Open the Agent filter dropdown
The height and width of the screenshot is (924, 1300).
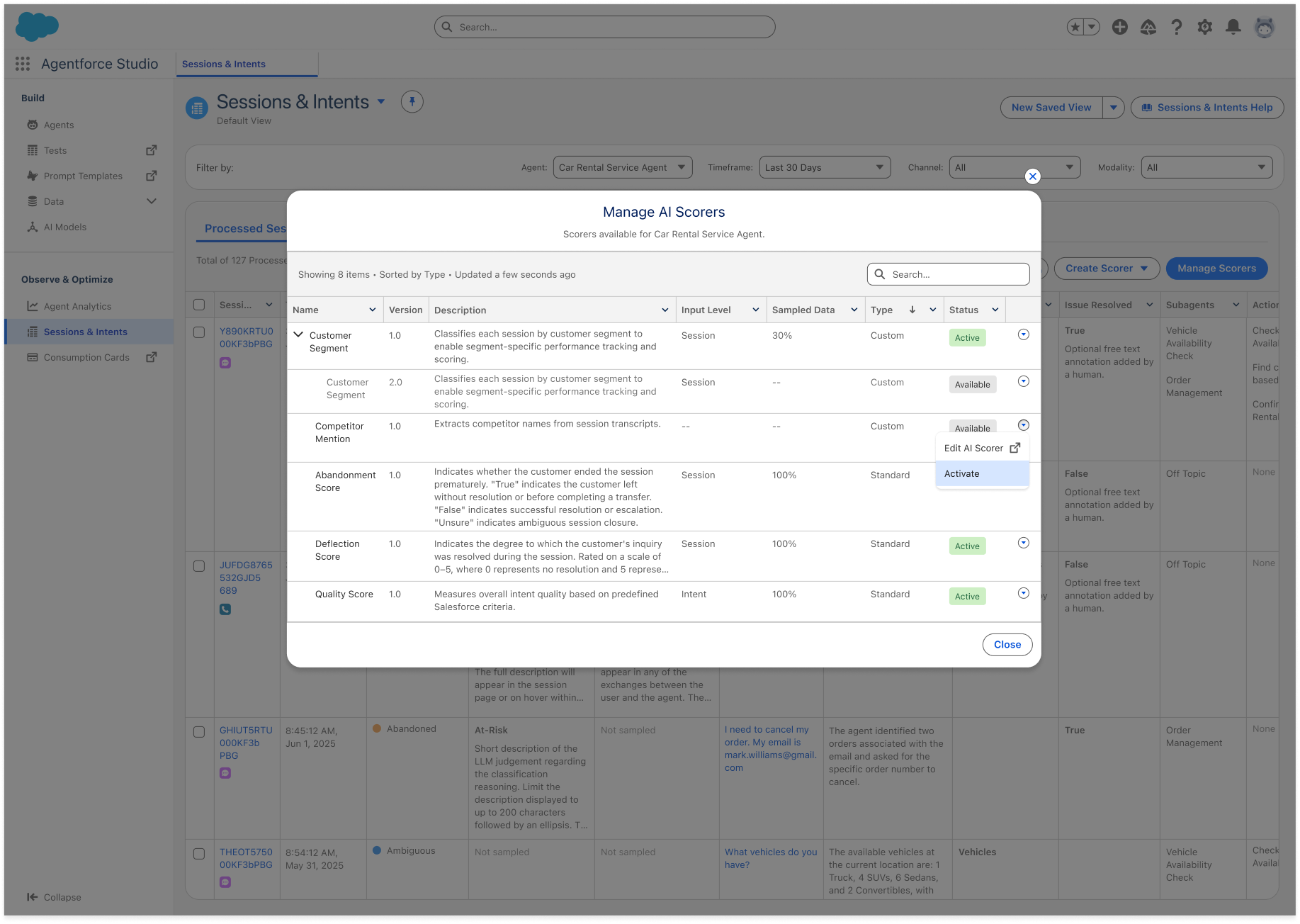(x=623, y=168)
